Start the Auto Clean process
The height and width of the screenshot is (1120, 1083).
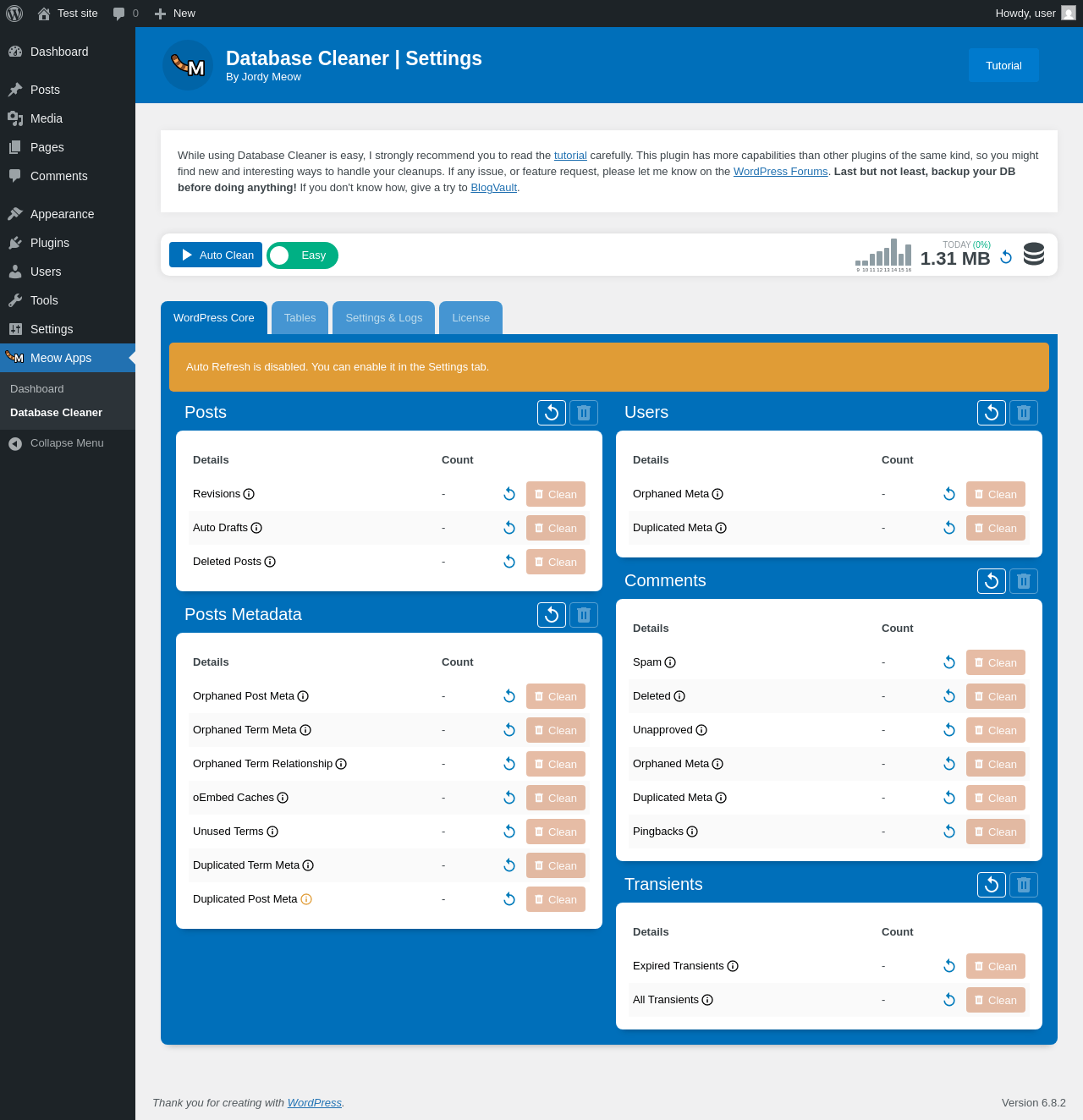point(216,255)
